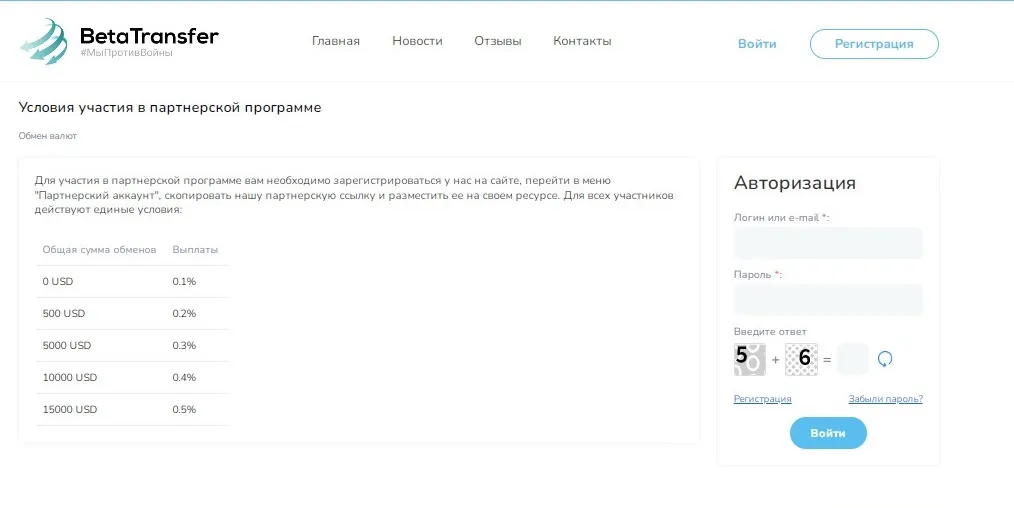The height and width of the screenshot is (508, 1014).
Task: Click the Авторизация panel heading
Action: coord(795,183)
